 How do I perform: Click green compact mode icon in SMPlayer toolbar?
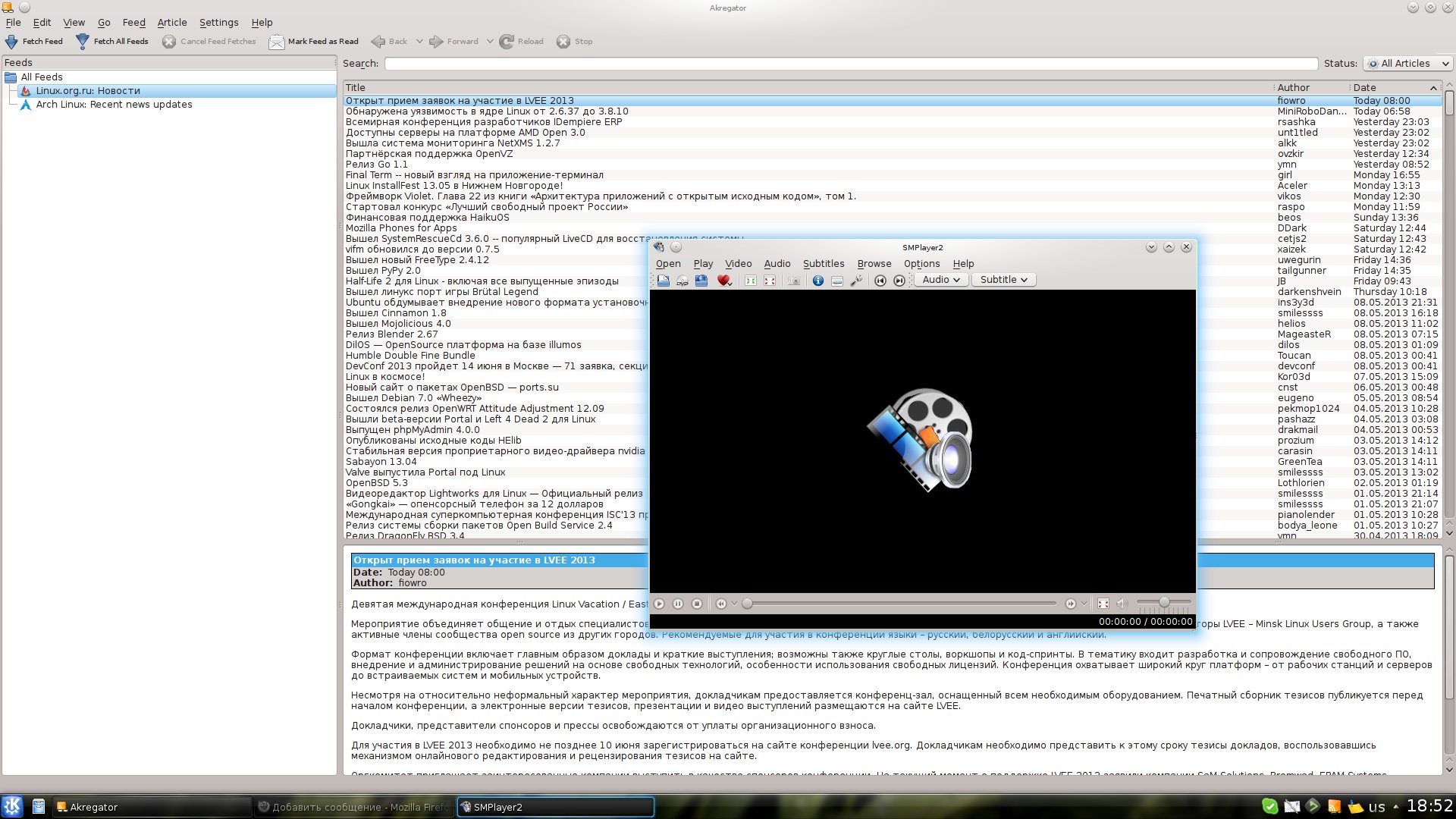(751, 281)
